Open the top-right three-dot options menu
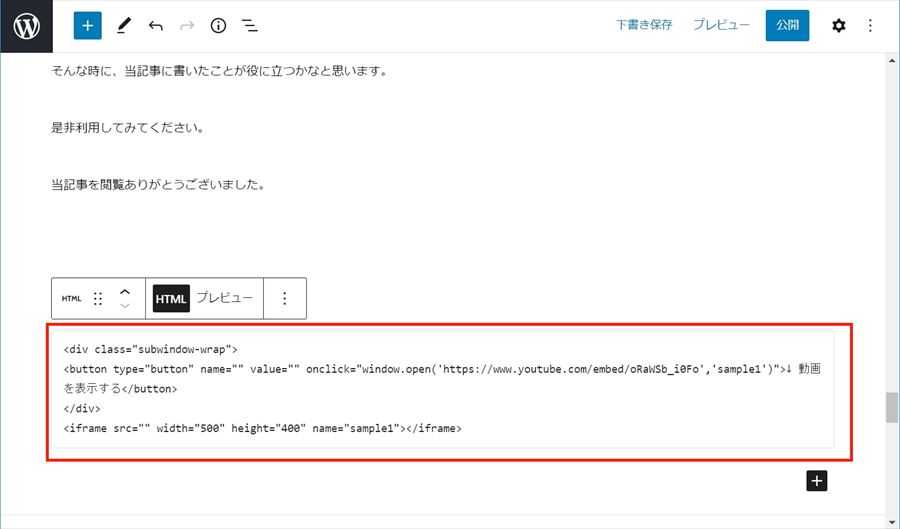This screenshot has width=900, height=529. tap(870, 26)
